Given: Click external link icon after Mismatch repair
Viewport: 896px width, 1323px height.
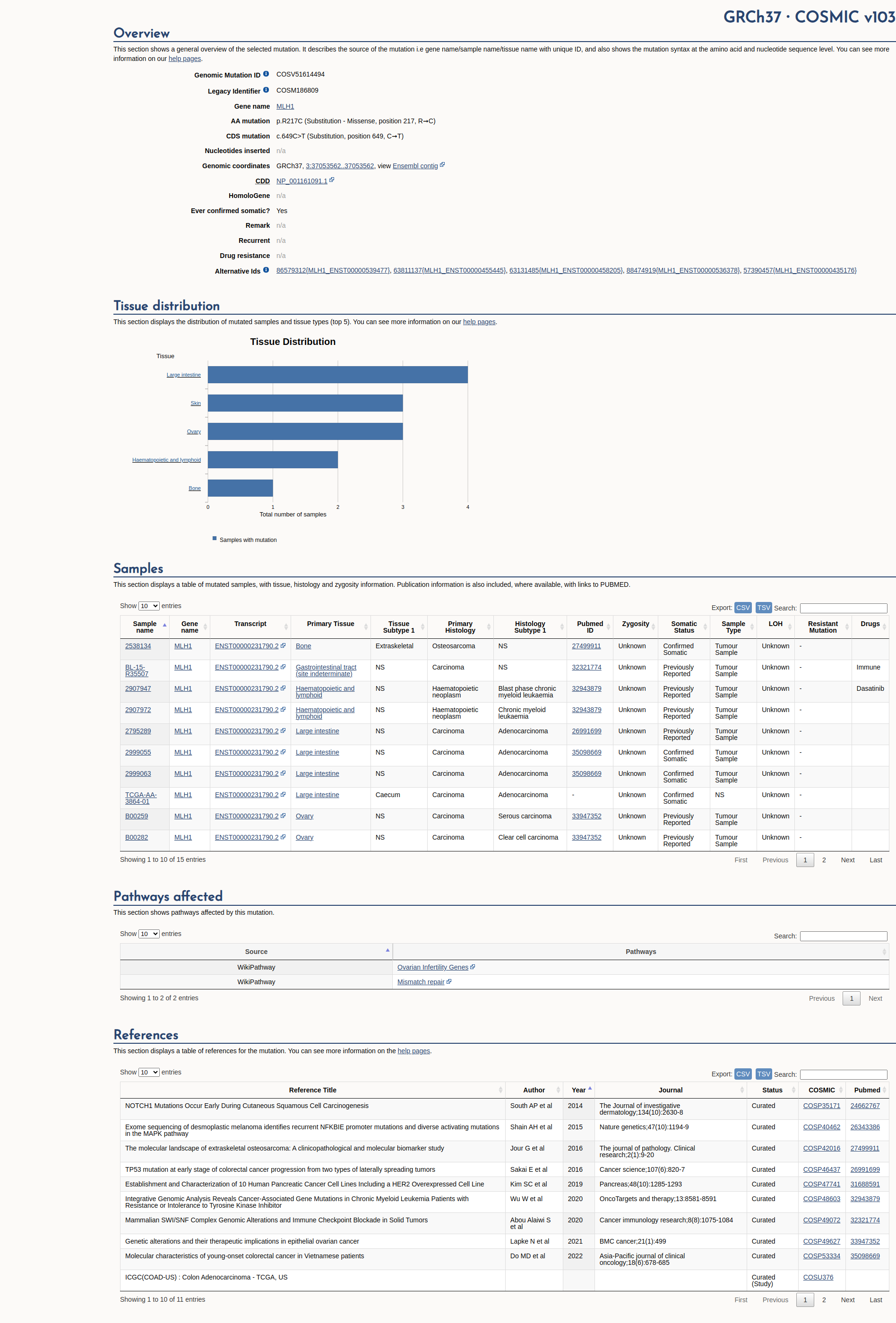Looking at the screenshot, I should 449,981.
